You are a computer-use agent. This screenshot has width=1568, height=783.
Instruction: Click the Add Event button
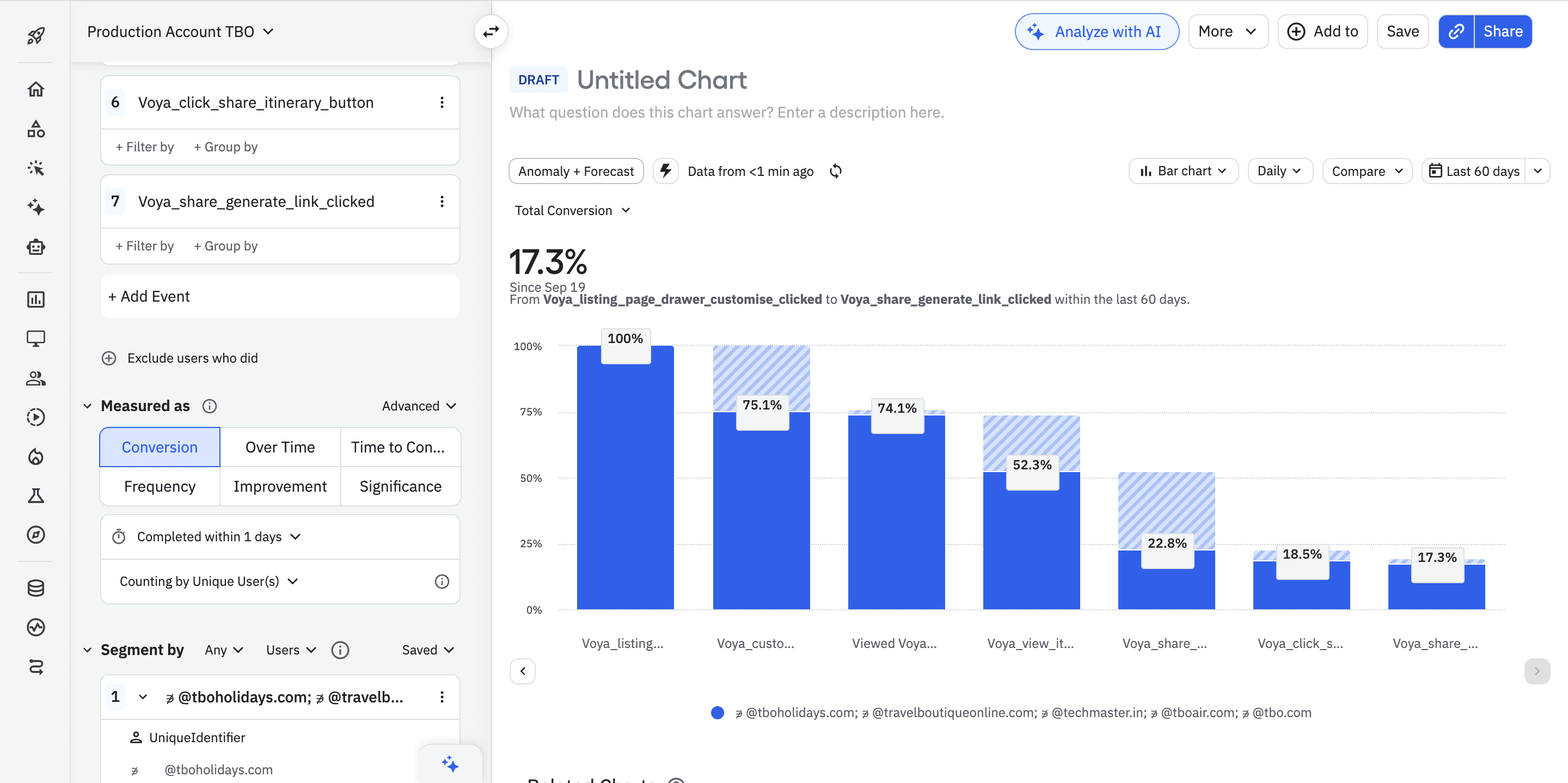pyautogui.click(x=149, y=297)
